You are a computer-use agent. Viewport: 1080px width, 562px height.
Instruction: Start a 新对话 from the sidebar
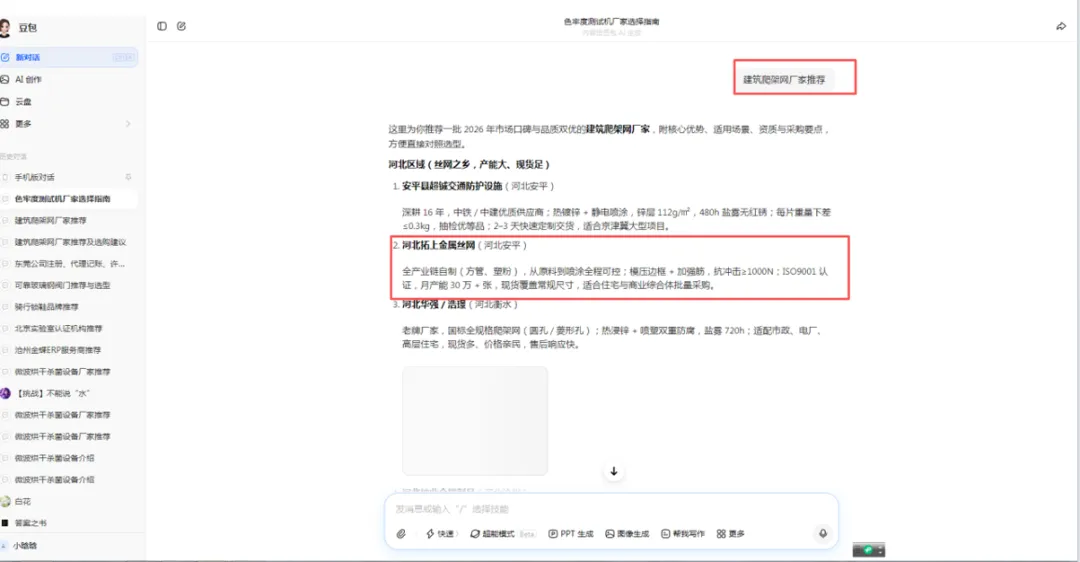pos(69,57)
